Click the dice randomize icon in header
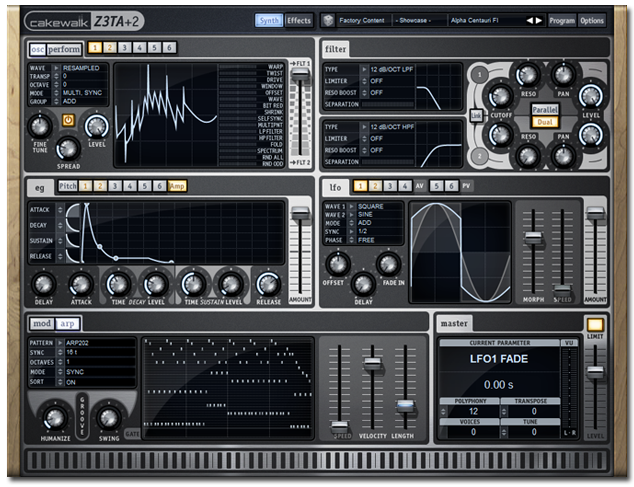The width and height of the screenshot is (634, 487). [x=328, y=20]
